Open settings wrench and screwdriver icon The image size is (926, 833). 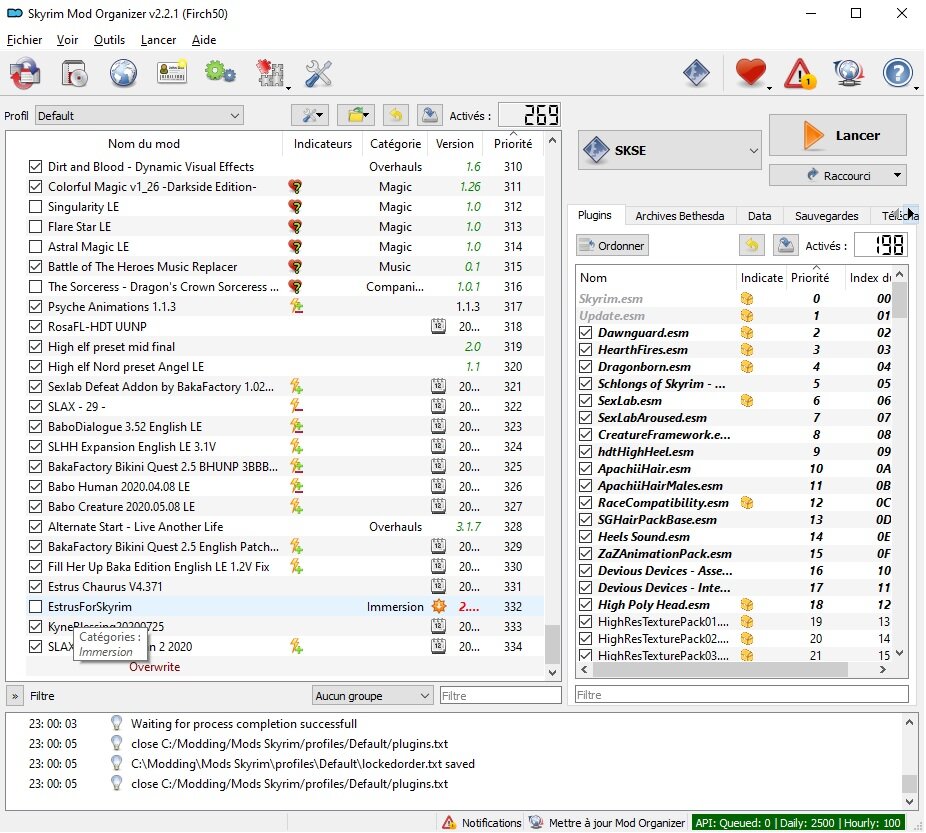(318, 74)
